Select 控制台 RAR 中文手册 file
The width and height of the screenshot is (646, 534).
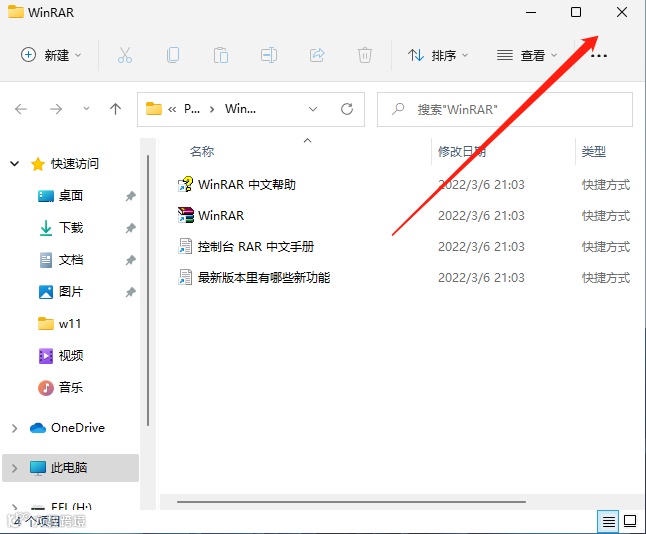pyautogui.click(x=256, y=246)
